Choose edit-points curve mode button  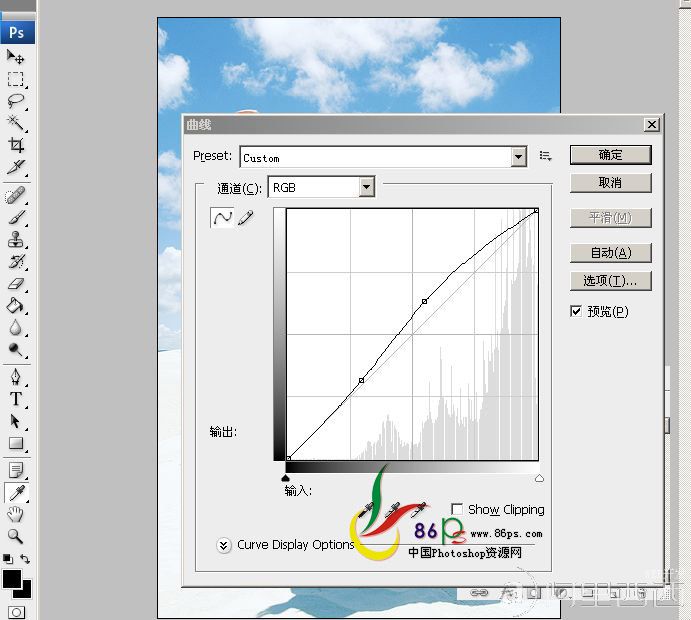(222, 218)
